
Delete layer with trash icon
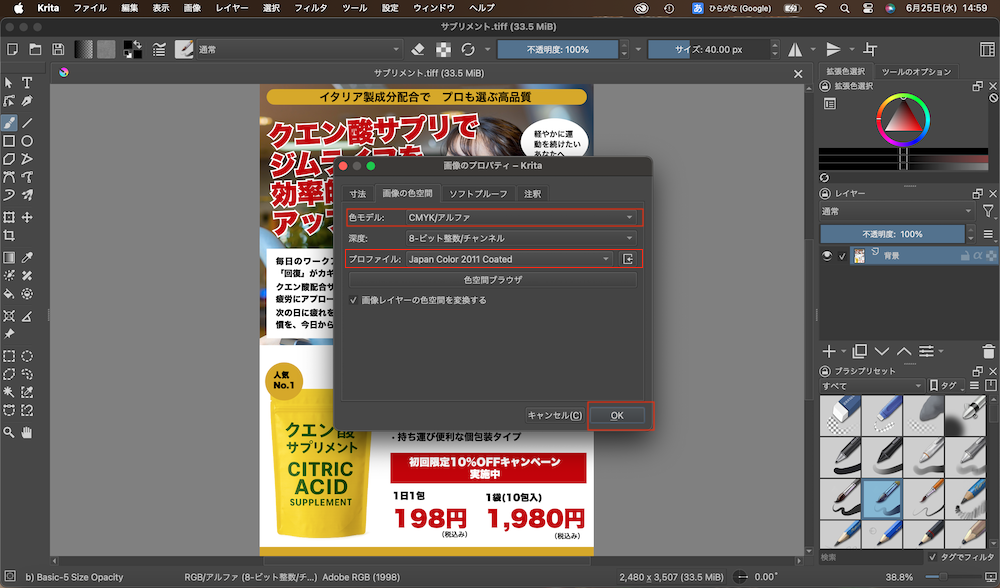click(988, 351)
